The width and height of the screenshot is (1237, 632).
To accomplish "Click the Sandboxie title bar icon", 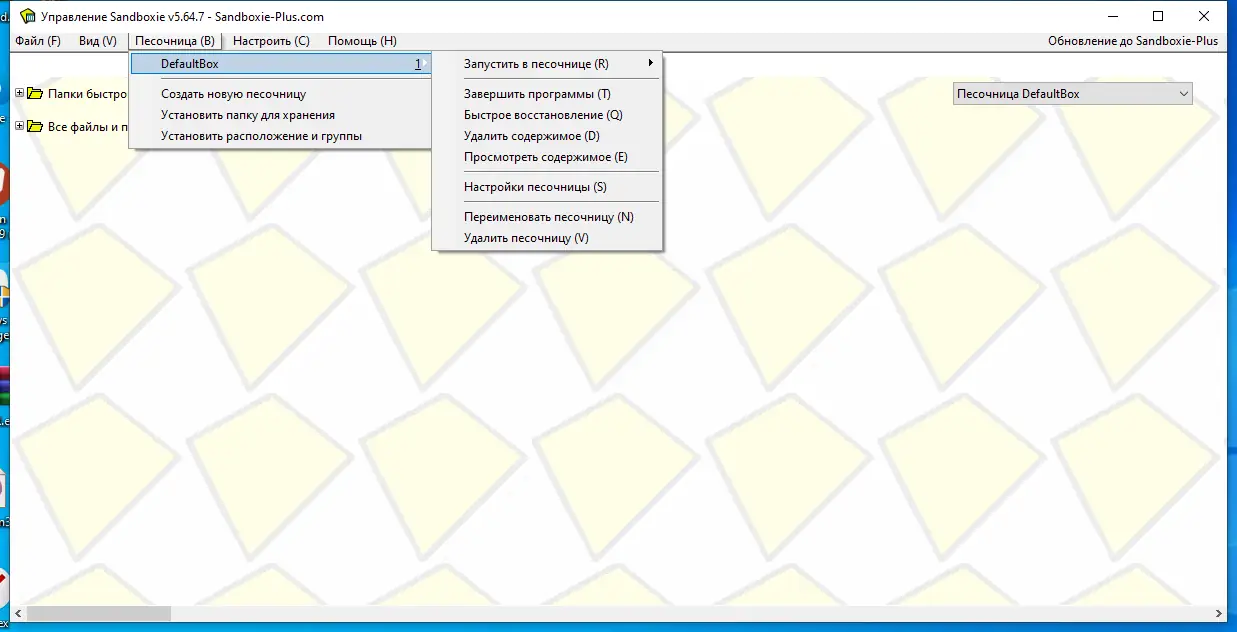I will [28, 16].
